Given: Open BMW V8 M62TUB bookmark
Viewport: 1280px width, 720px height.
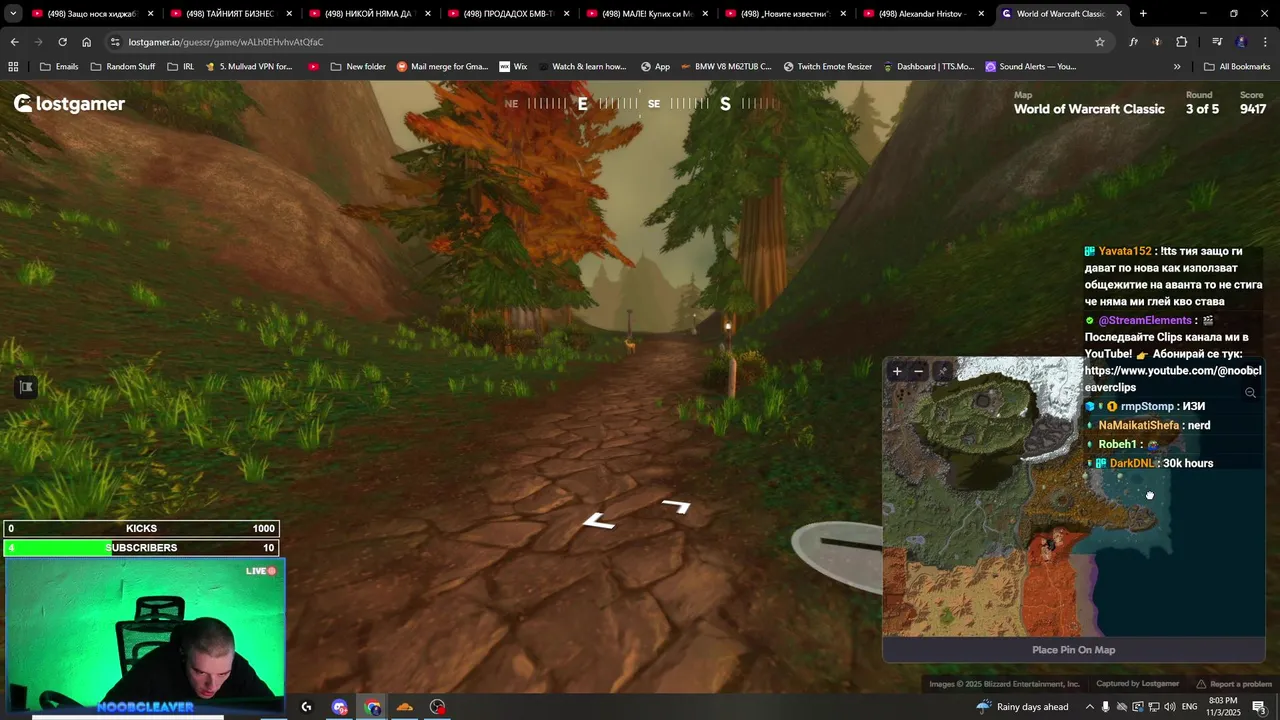Looking at the screenshot, I should 726,66.
